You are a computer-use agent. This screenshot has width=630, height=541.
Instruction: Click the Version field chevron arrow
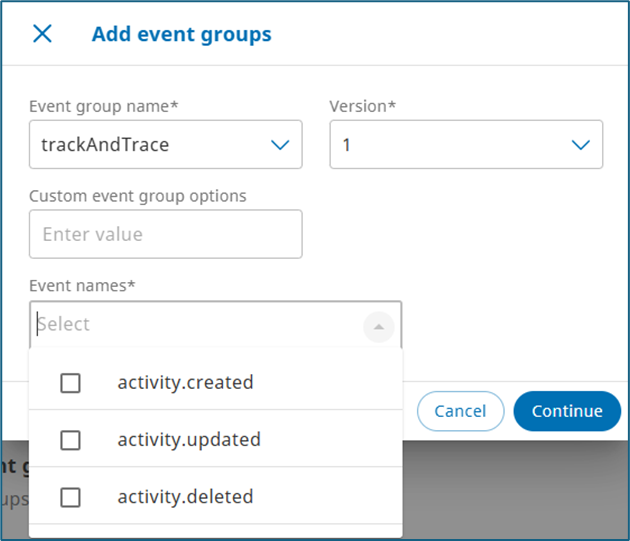[x=580, y=145]
